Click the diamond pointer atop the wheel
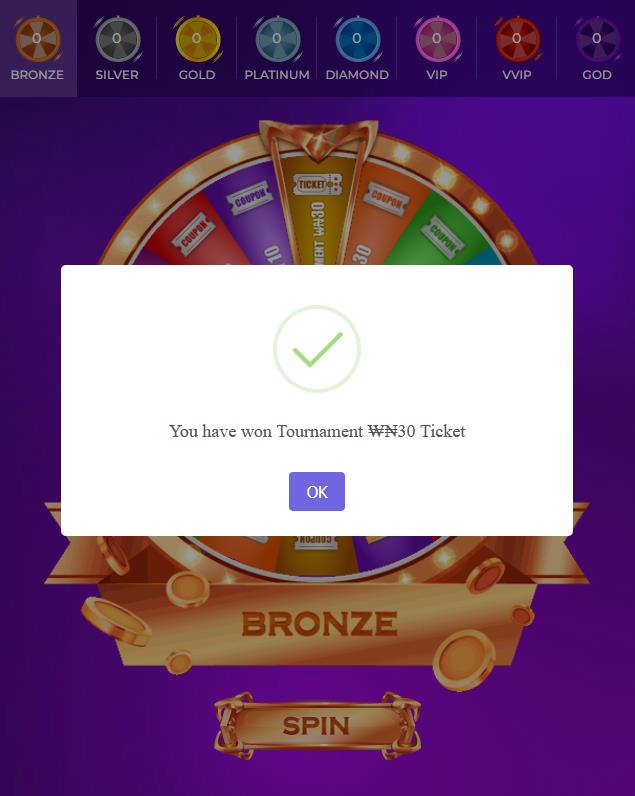The height and width of the screenshot is (796, 635). [319, 137]
